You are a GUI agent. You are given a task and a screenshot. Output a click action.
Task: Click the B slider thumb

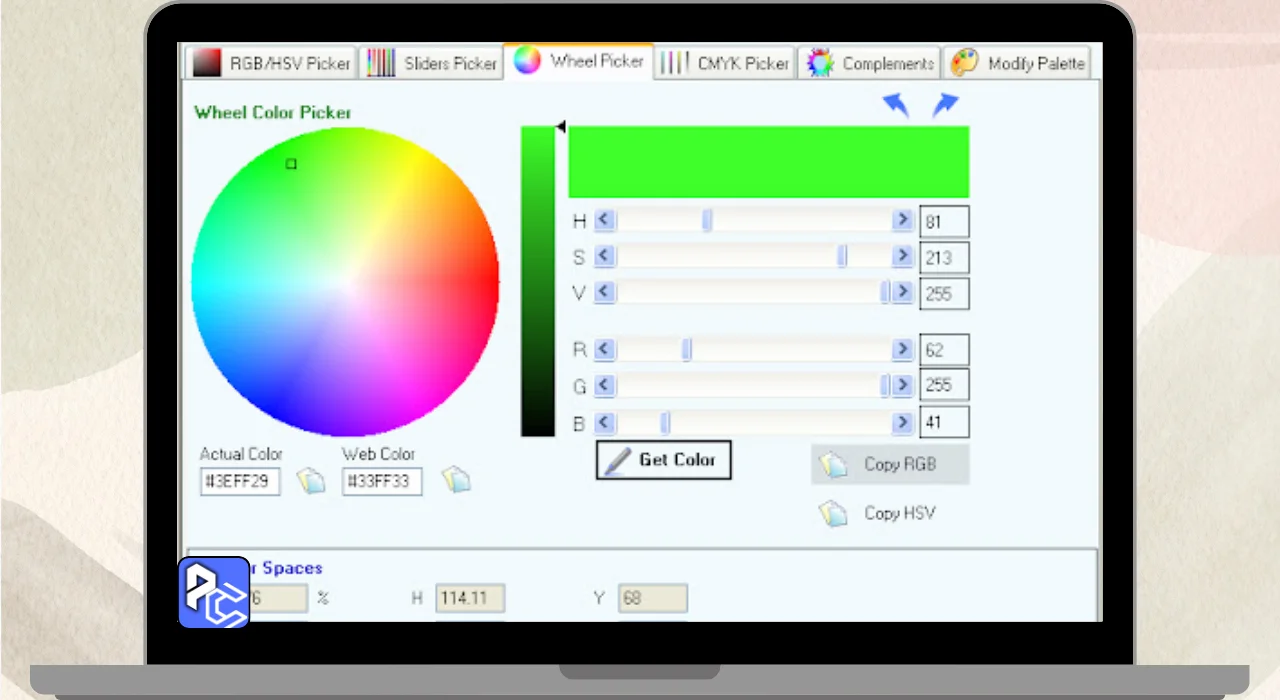click(x=665, y=422)
